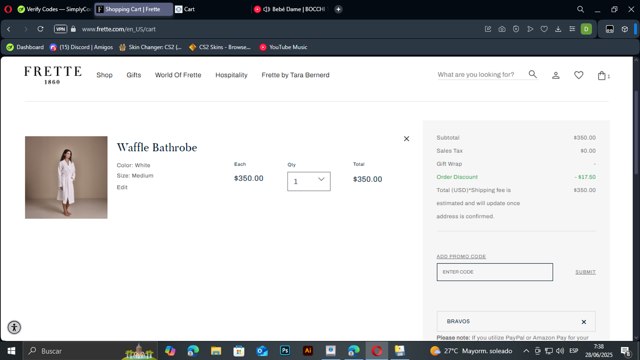
Task: Switch to Shopping Cart Frette tab
Action: point(133,9)
